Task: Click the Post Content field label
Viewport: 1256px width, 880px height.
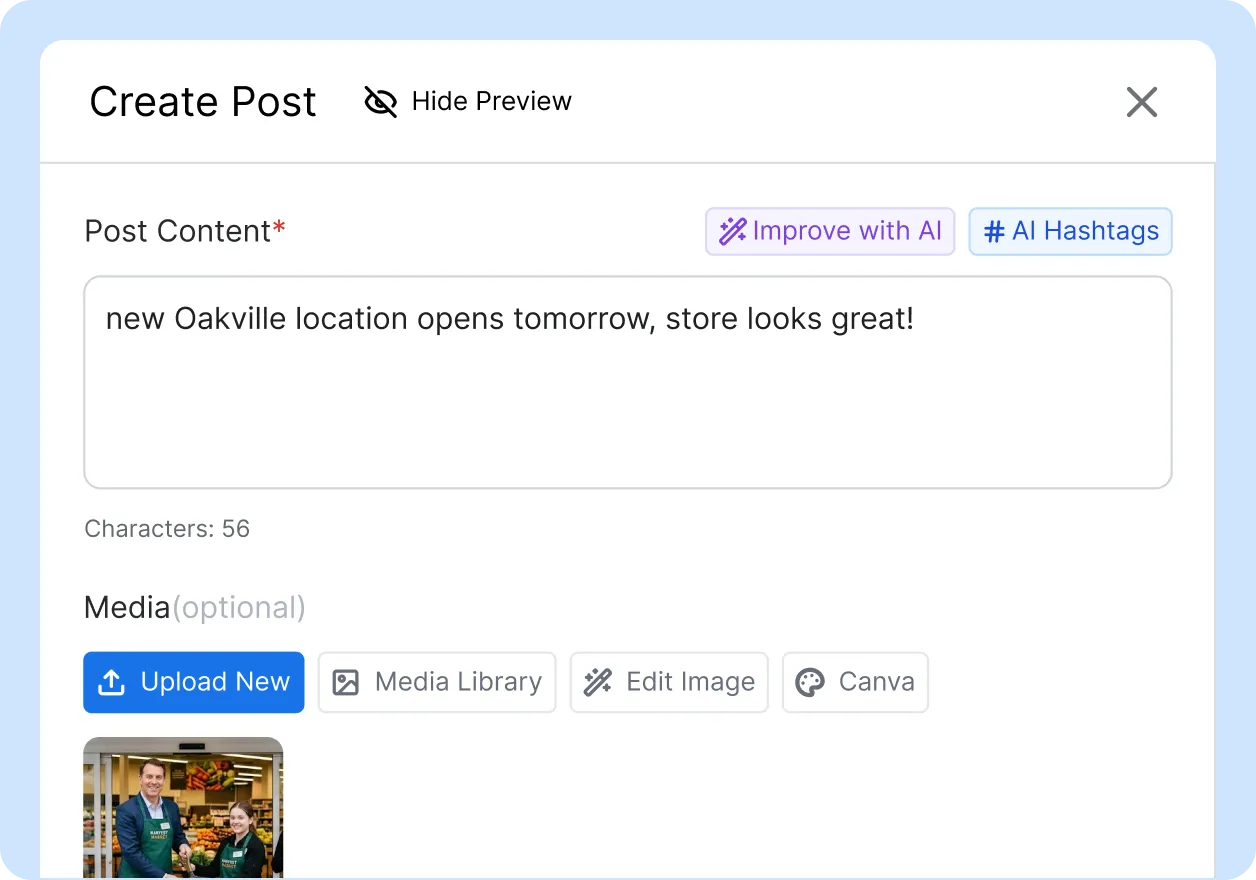Action: coord(178,231)
